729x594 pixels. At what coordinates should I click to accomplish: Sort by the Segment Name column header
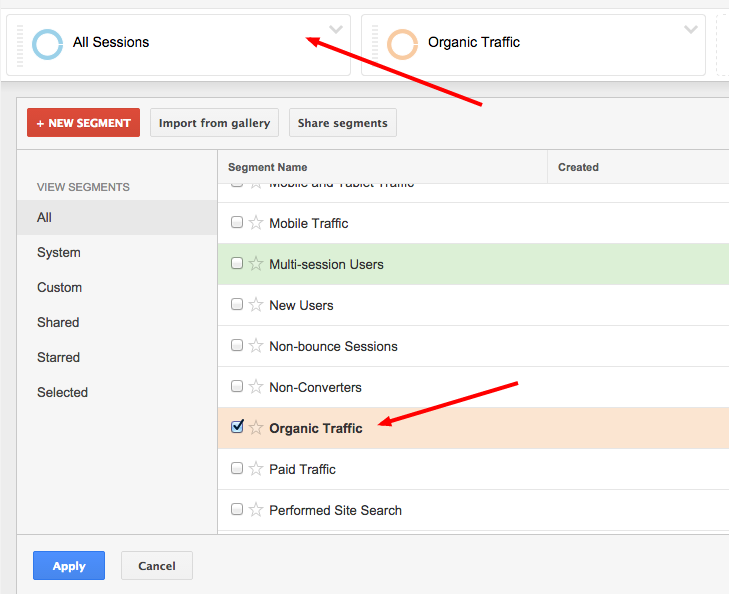tap(382, 167)
